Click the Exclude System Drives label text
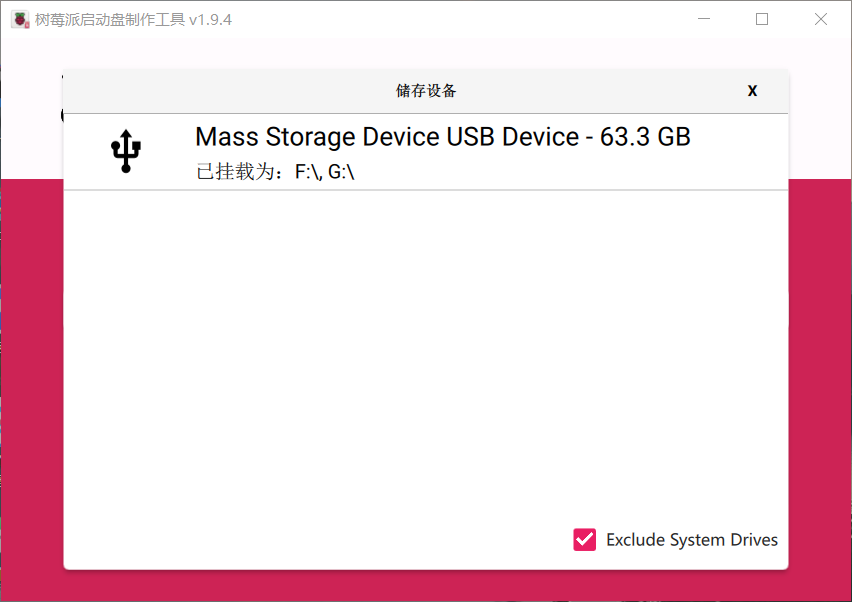The image size is (852, 602). [x=691, y=539]
